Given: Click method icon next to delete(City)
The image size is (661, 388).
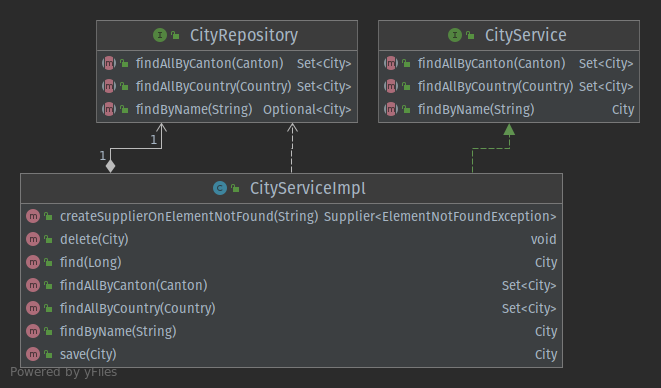Looking at the screenshot, I should 33,240.
